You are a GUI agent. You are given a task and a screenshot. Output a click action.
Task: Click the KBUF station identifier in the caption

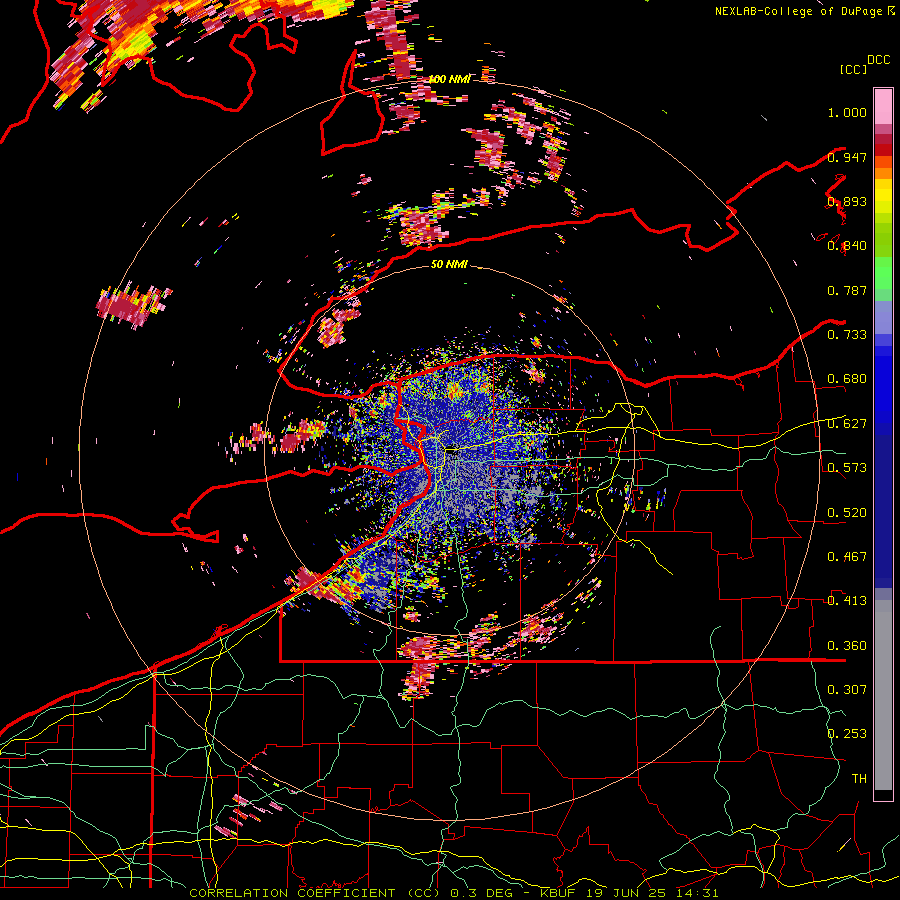tap(559, 893)
